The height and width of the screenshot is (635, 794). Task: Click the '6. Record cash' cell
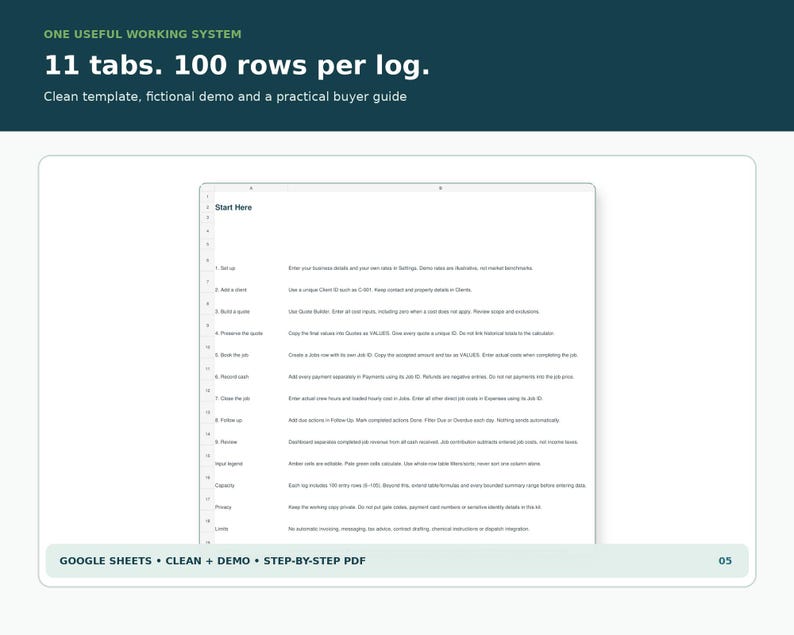click(232, 377)
